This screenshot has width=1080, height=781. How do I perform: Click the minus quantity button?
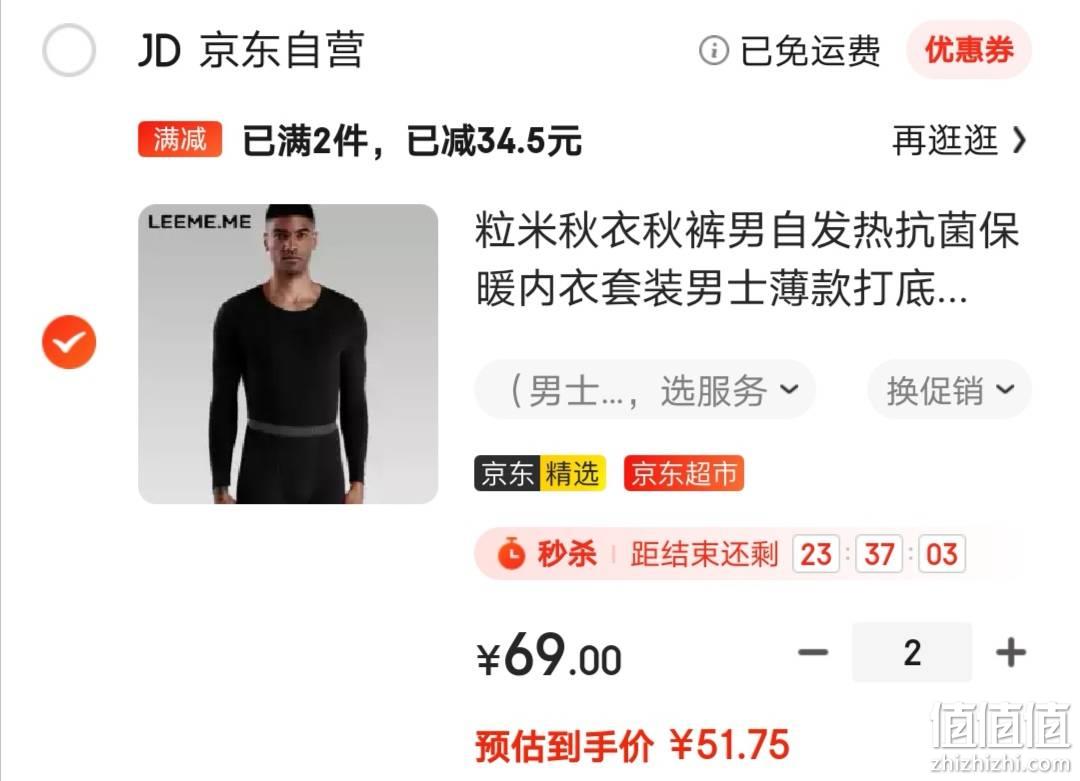[x=813, y=652]
